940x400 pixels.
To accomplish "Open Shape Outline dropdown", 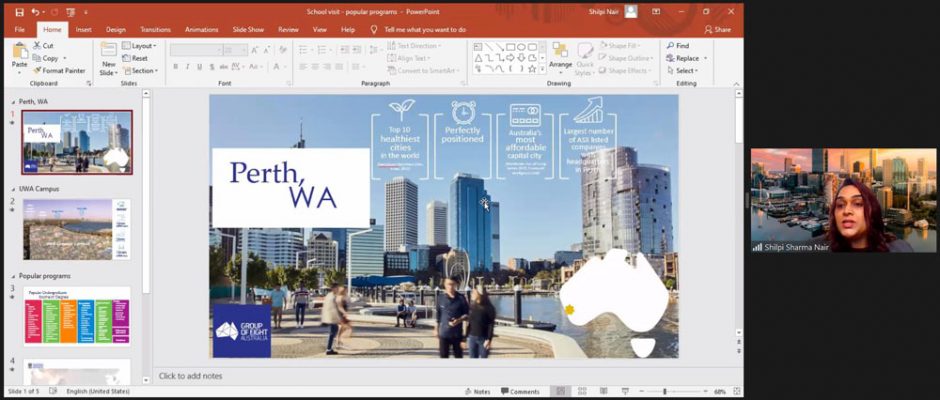I will [x=628, y=58].
